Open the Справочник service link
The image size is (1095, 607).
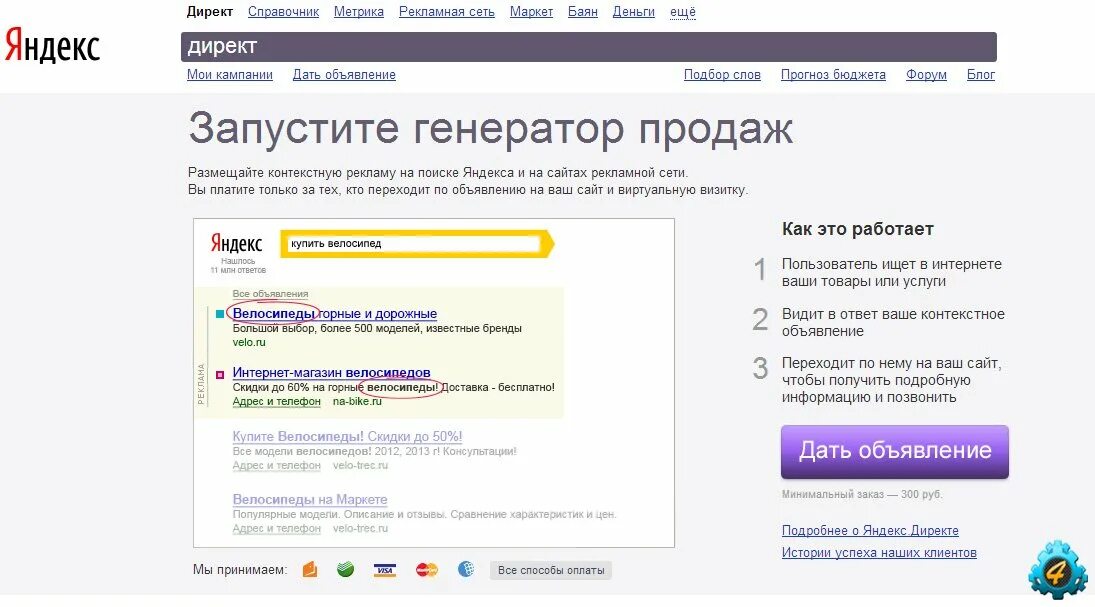pyautogui.click(x=284, y=12)
